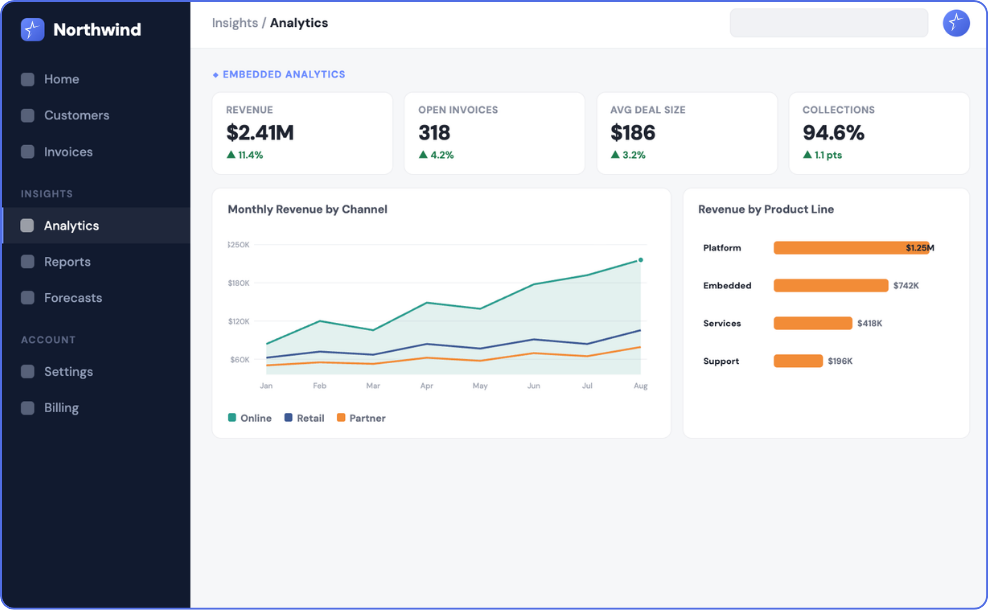
Task: Click the $742K Embedded value
Action: tap(906, 286)
